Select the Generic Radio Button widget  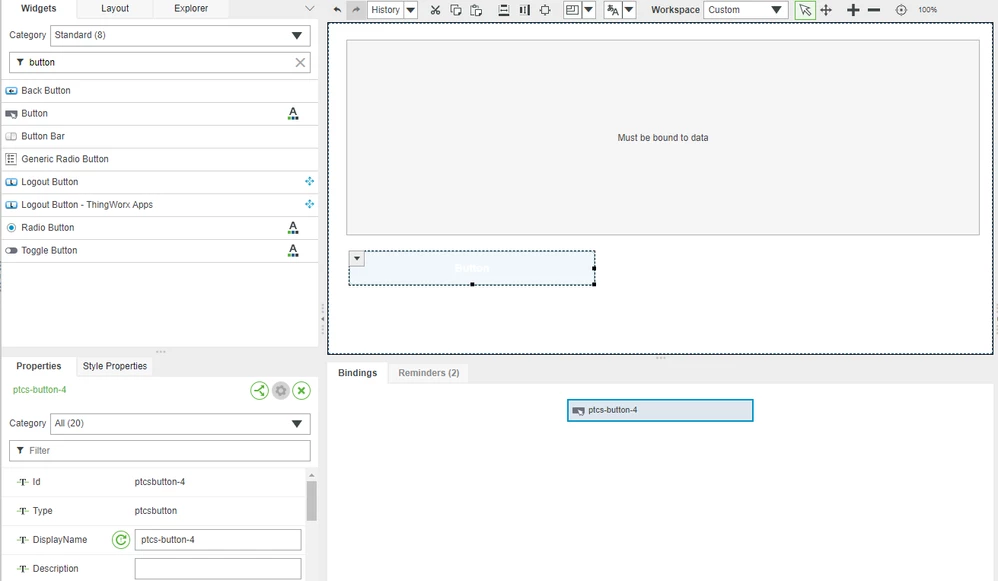pyautogui.click(x=160, y=159)
